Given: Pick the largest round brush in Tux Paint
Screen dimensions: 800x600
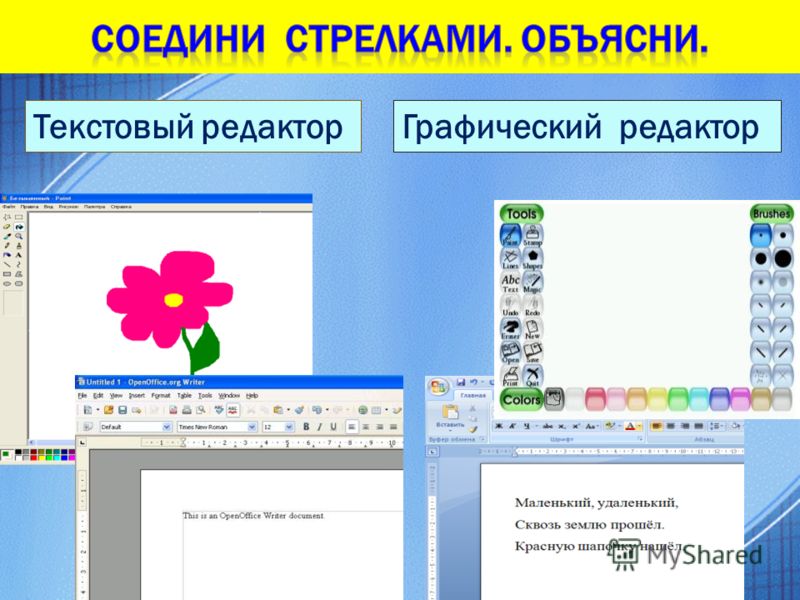Looking at the screenshot, I should click(783, 259).
